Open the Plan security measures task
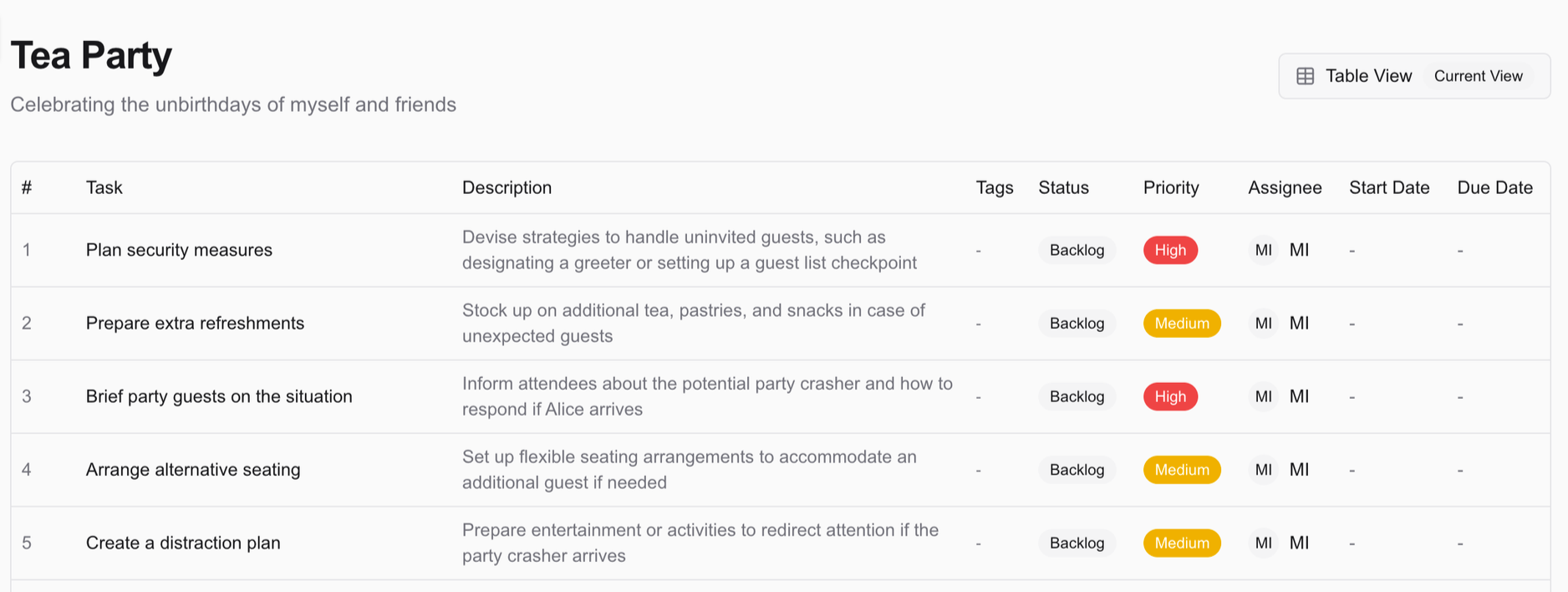Viewport: 1568px width, 592px height. [x=179, y=250]
